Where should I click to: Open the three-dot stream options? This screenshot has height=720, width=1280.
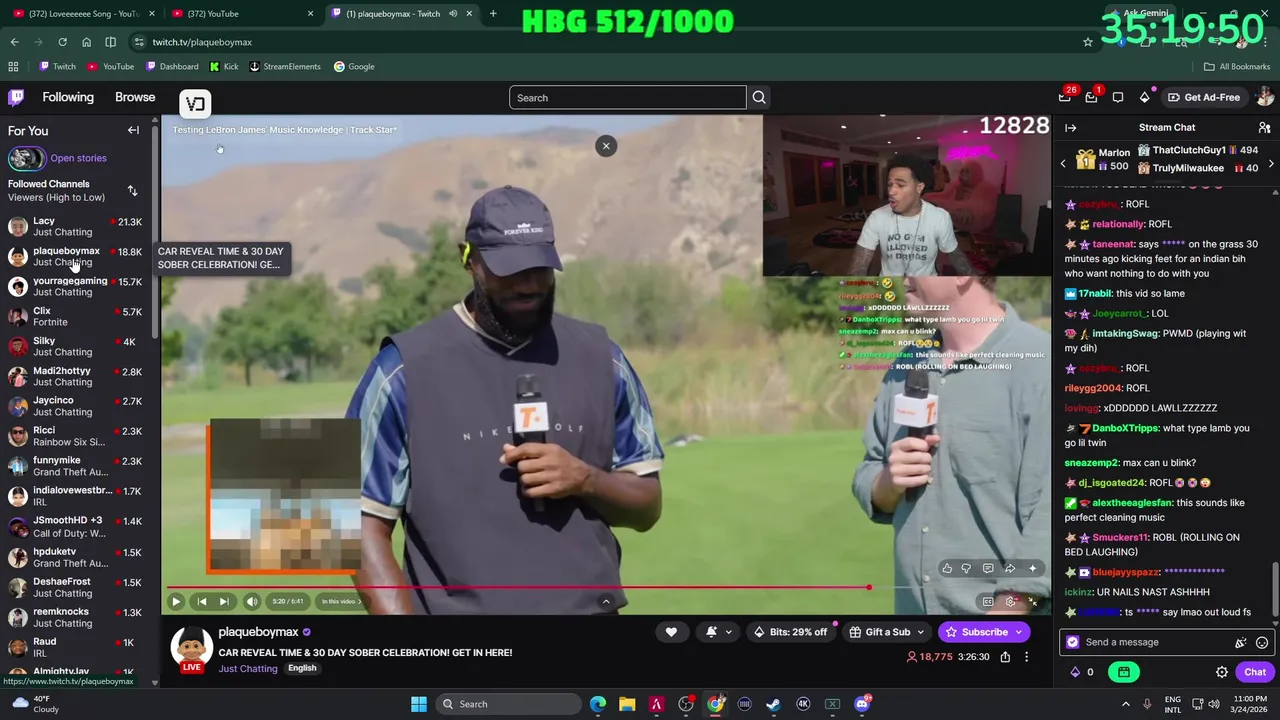1026,657
